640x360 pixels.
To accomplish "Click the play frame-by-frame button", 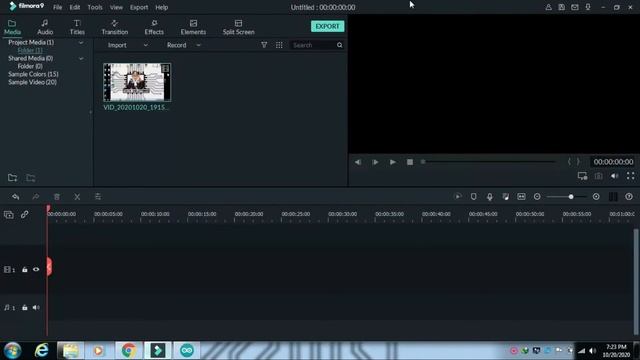I will pos(375,162).
